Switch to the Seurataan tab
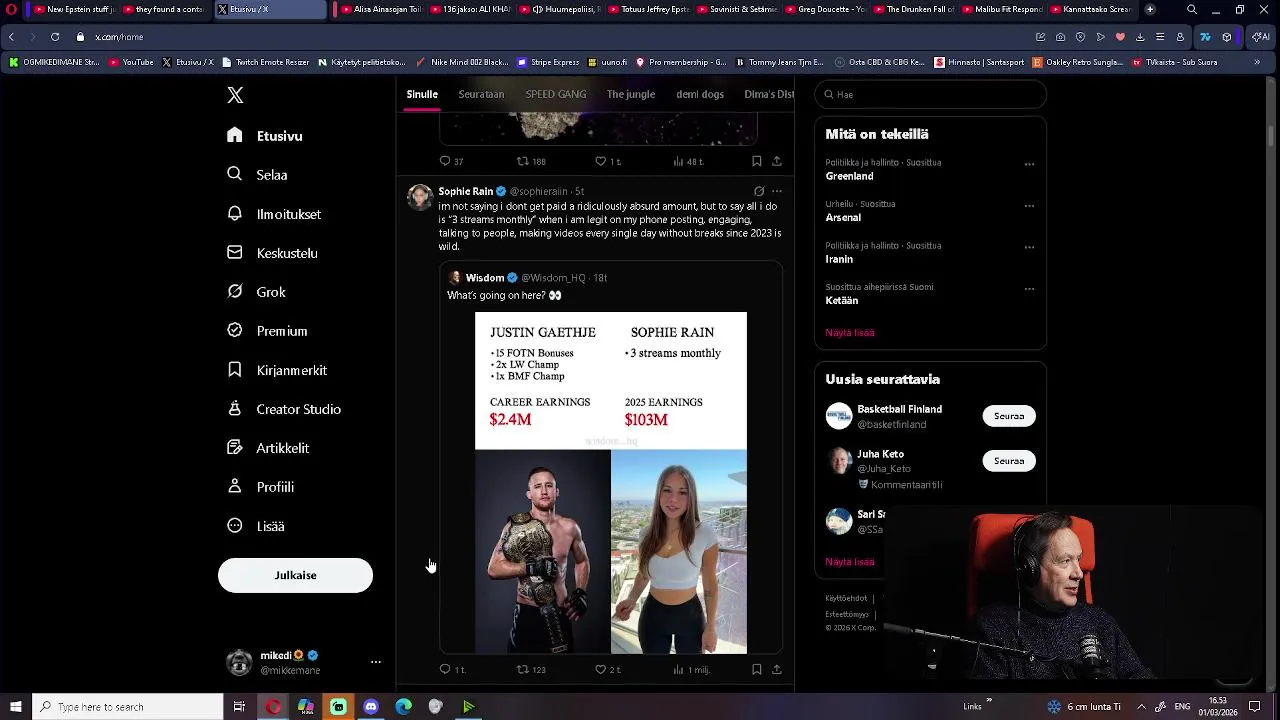Screen dimensions: 1280x720 pyautogui.click(x=481, y=94)
